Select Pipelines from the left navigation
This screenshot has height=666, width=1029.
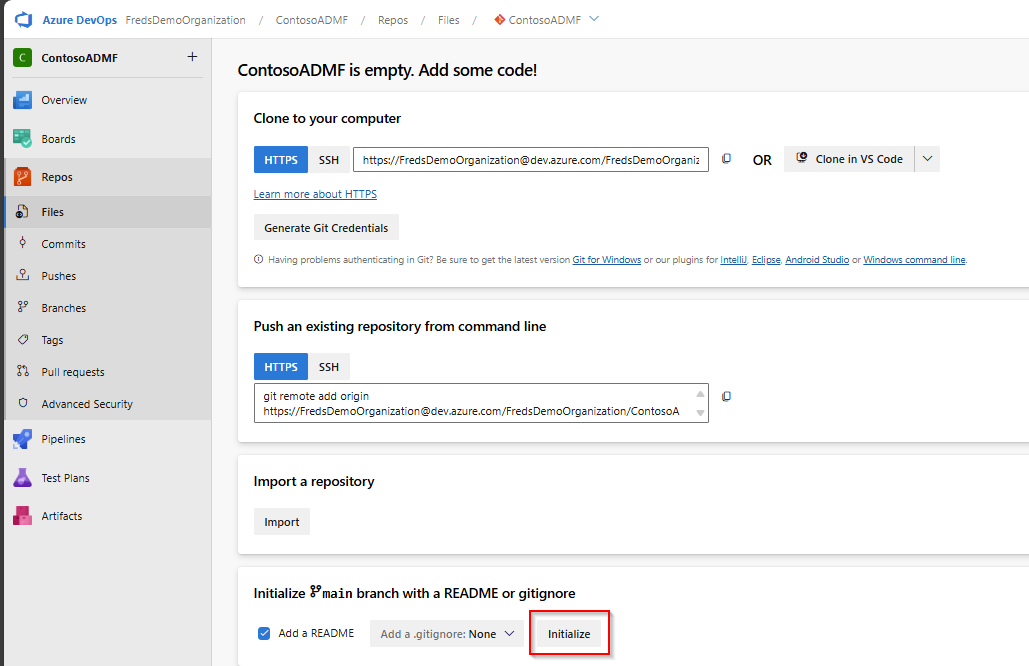pos(66,439)
